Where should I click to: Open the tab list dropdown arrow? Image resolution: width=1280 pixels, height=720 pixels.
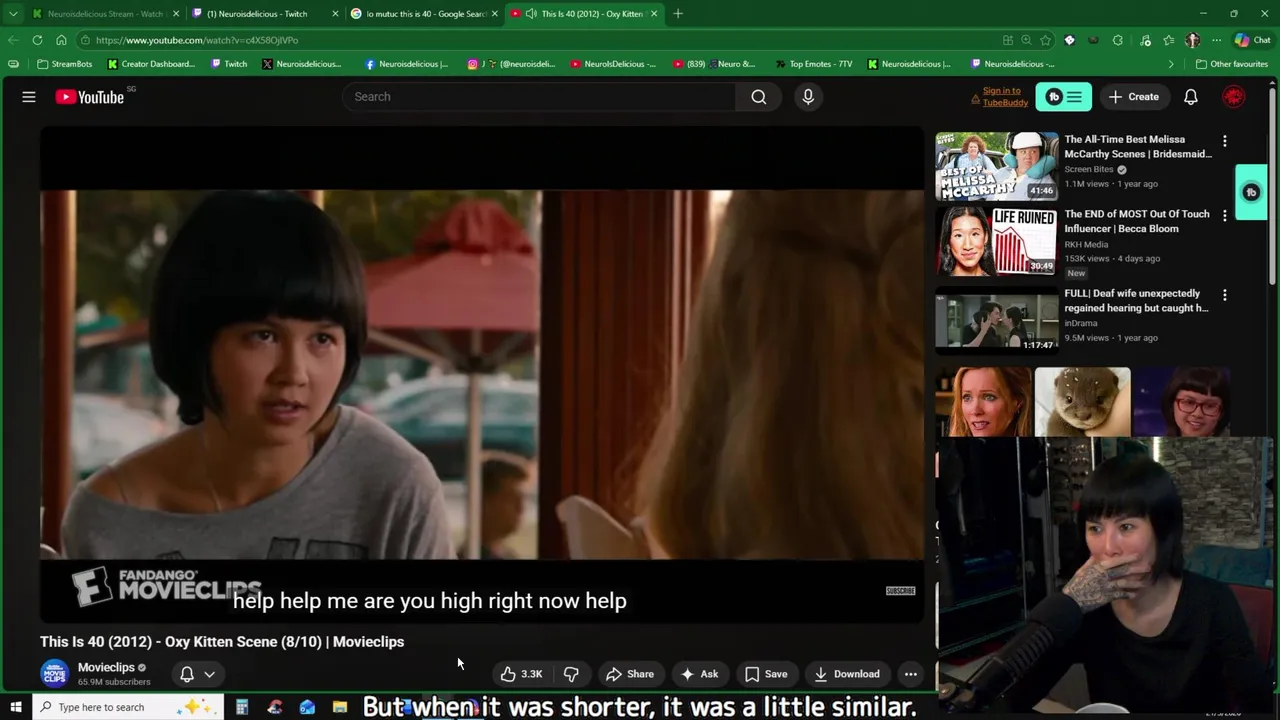point(13,14)
